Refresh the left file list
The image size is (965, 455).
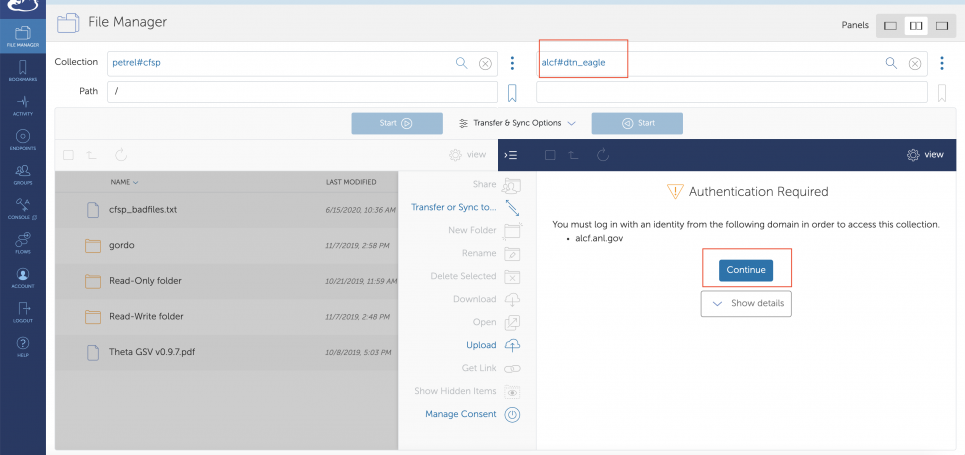(x=120, y=155)
